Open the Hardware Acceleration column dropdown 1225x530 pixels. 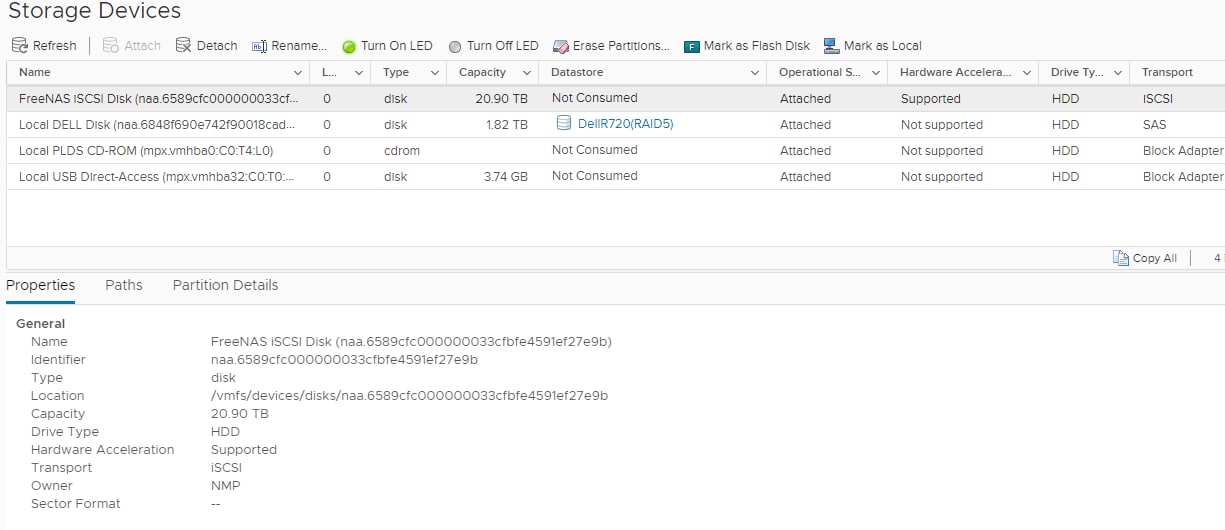(1026, 73)
